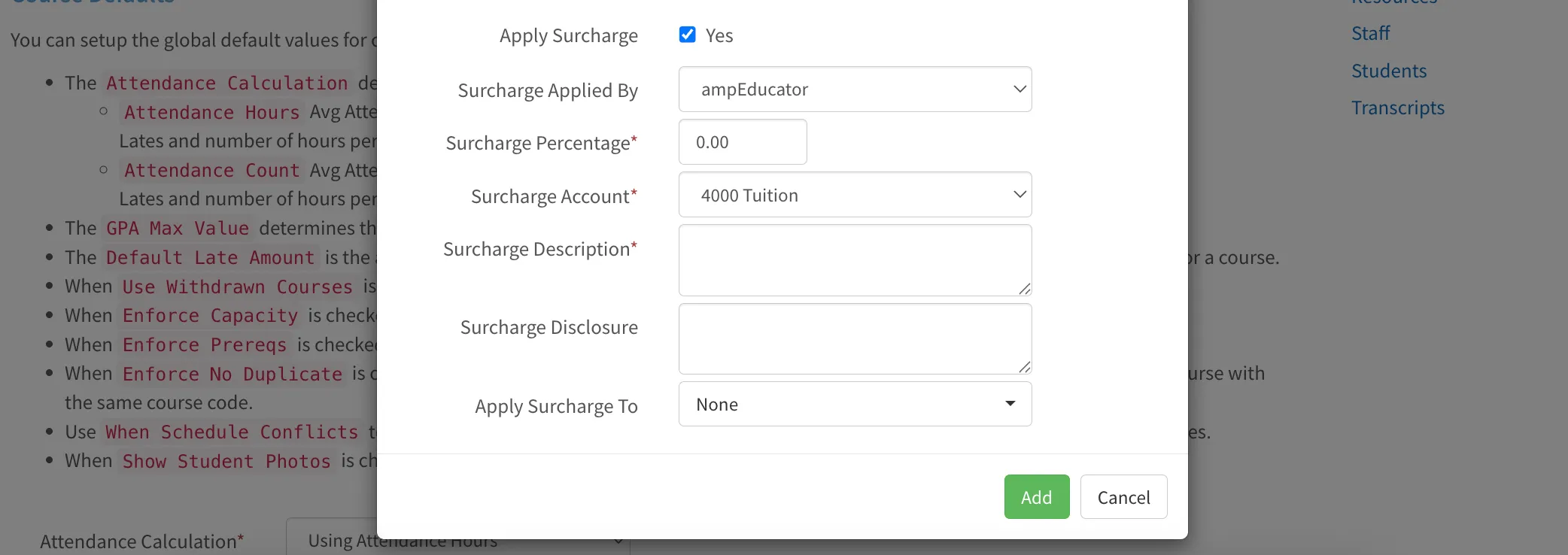Screen dimensions: 1568x555
Task: Click the 'Enforce Prereqs' code text
Action: (x=205, y=345)
